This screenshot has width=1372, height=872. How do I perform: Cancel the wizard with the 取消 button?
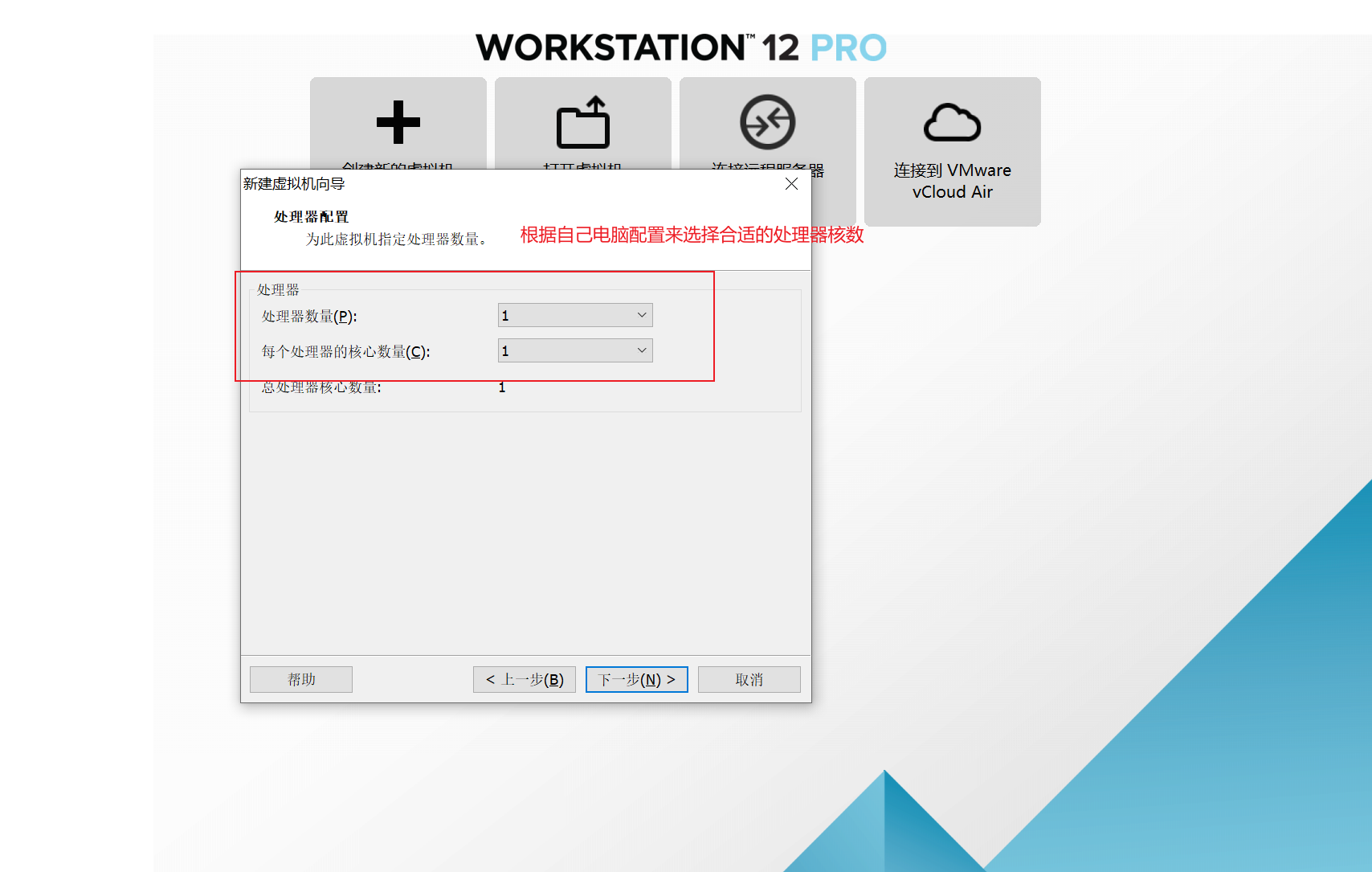[x=749, y=679]
